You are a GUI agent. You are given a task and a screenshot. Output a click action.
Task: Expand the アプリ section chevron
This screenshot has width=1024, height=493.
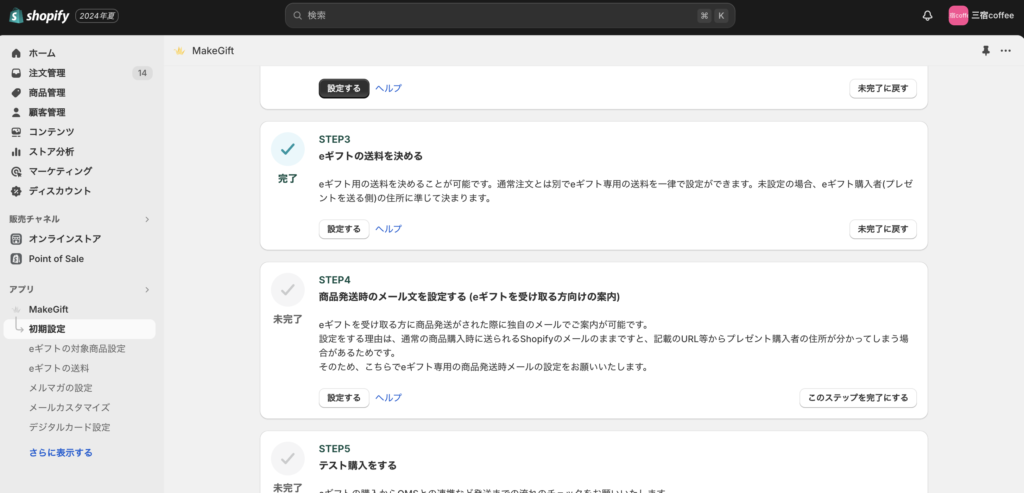click(x=147, y=289)
